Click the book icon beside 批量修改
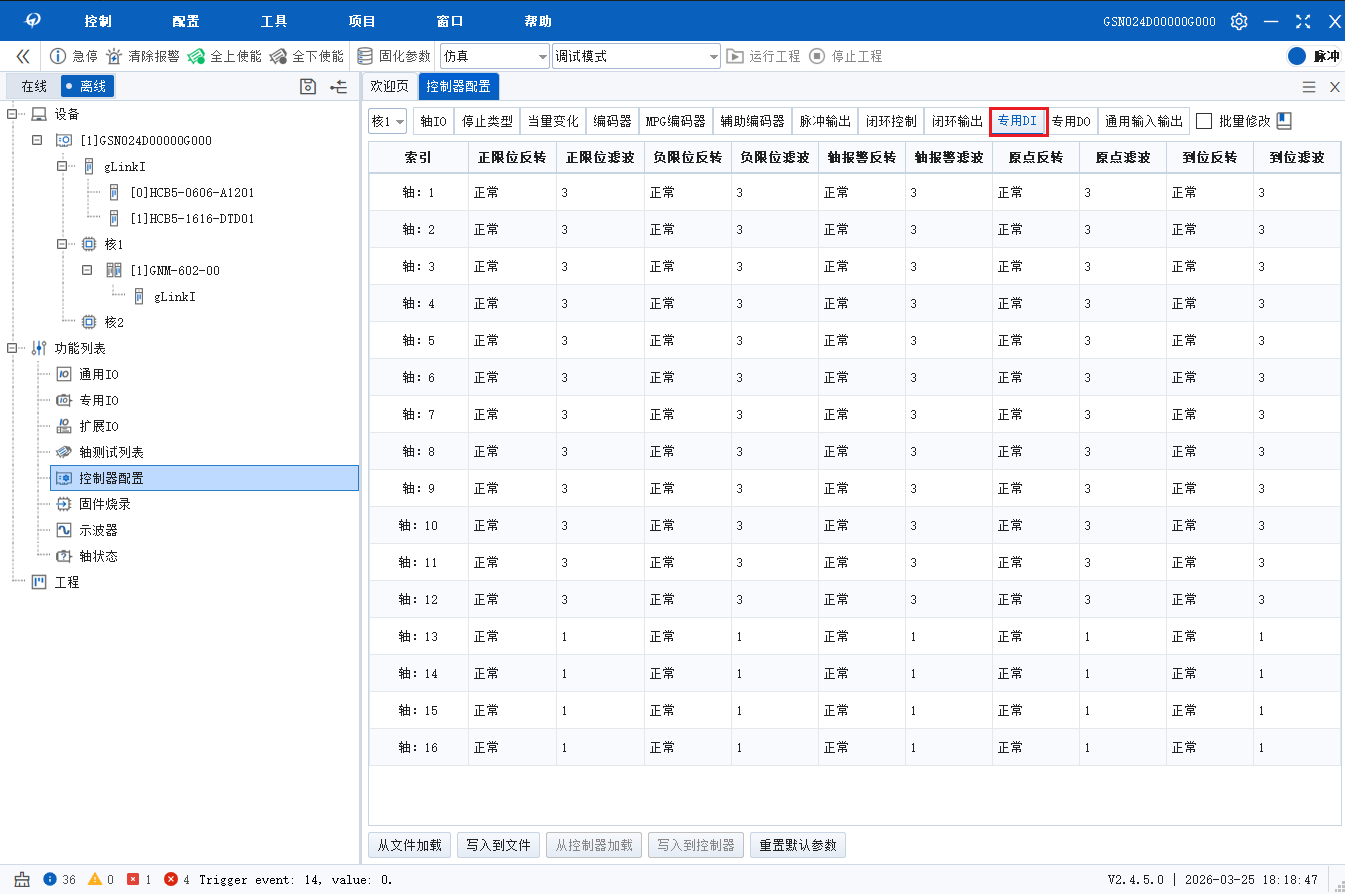 point(1284,121)
